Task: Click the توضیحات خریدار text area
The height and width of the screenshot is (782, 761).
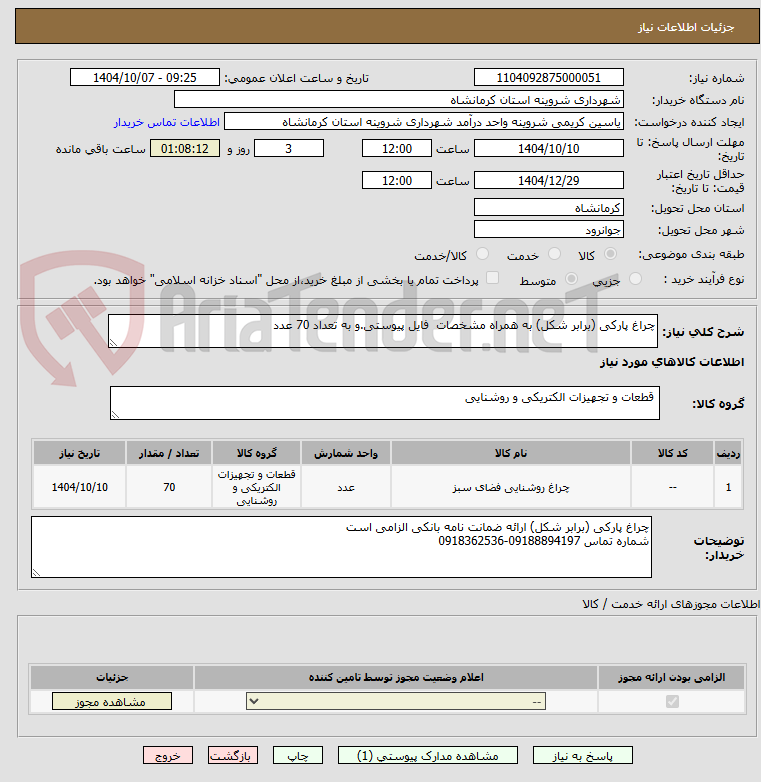Action: 341,547
